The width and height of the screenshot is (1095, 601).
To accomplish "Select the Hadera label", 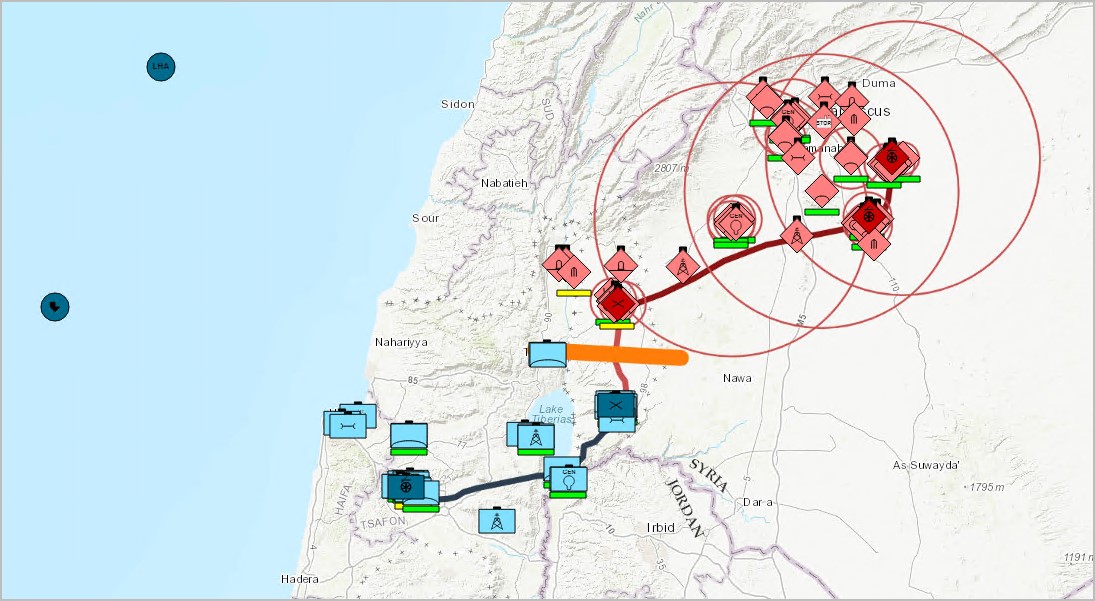I will pos(300,579).
